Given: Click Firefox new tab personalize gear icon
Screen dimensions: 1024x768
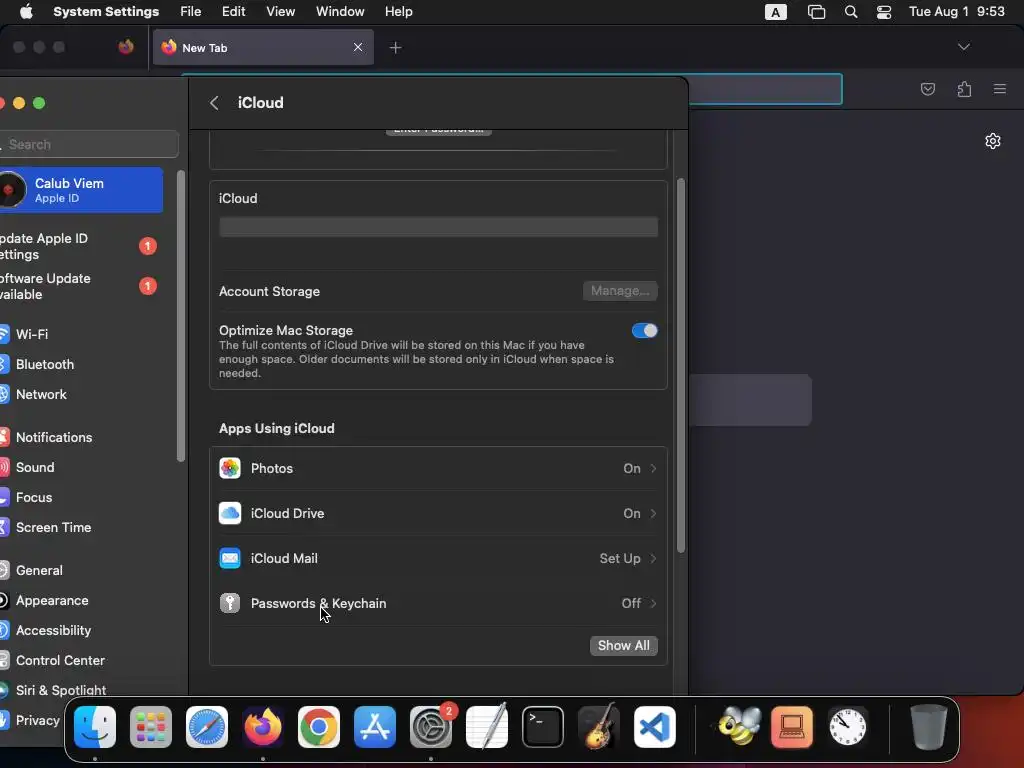Looking at the screenshot, I should (x=993, y=141).
